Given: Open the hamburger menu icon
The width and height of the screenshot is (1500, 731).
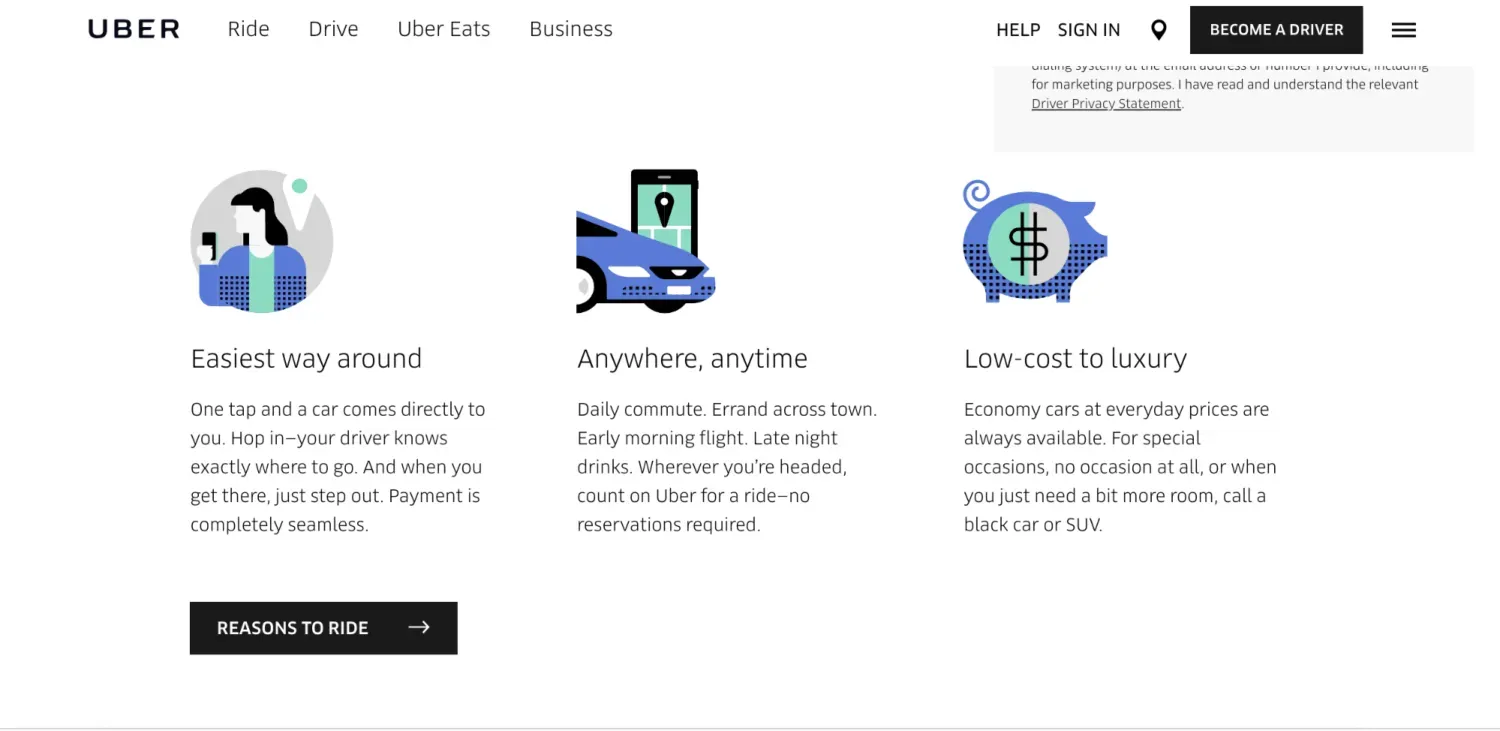Looking at the screenshot, I should coord(1403,30).
